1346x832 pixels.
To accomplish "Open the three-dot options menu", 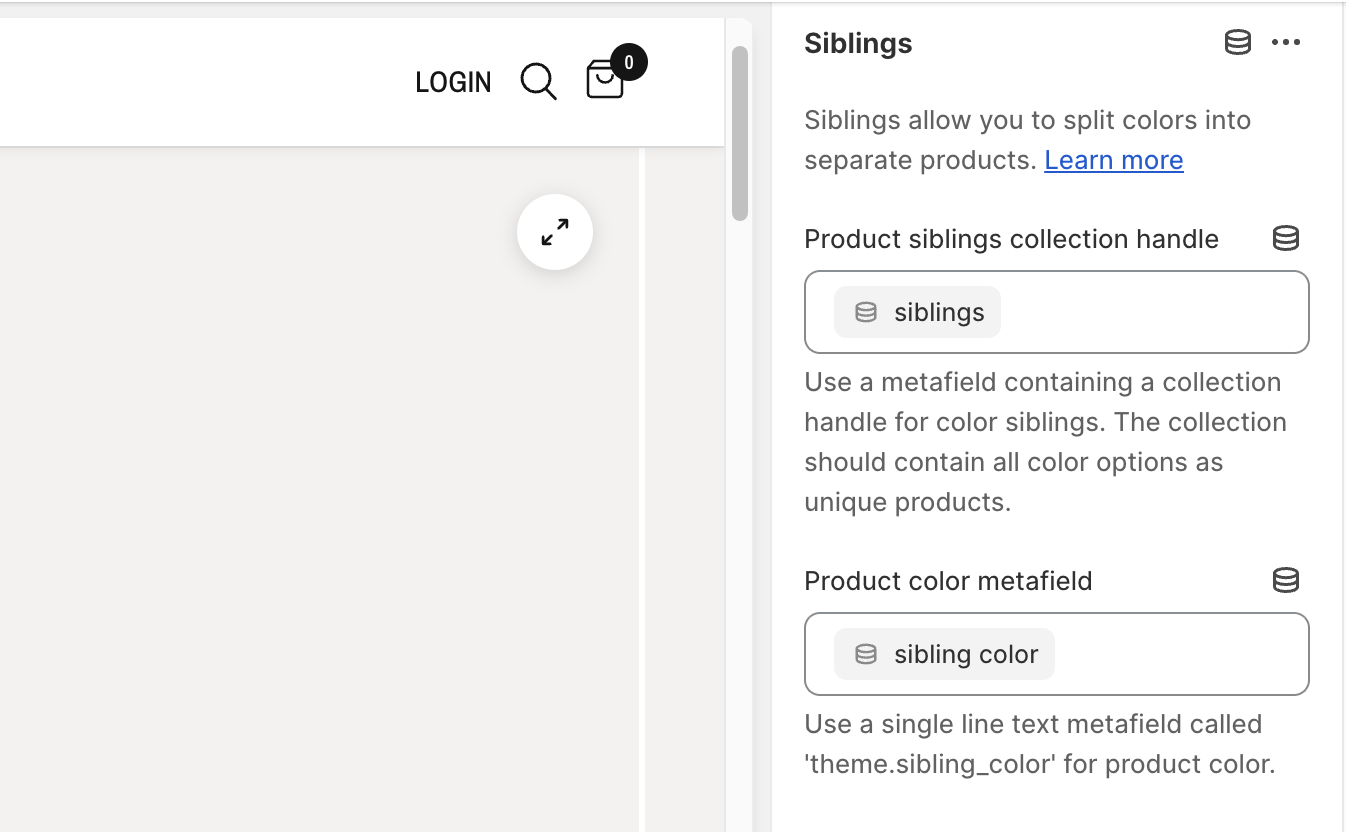I will coord(1287,42).
